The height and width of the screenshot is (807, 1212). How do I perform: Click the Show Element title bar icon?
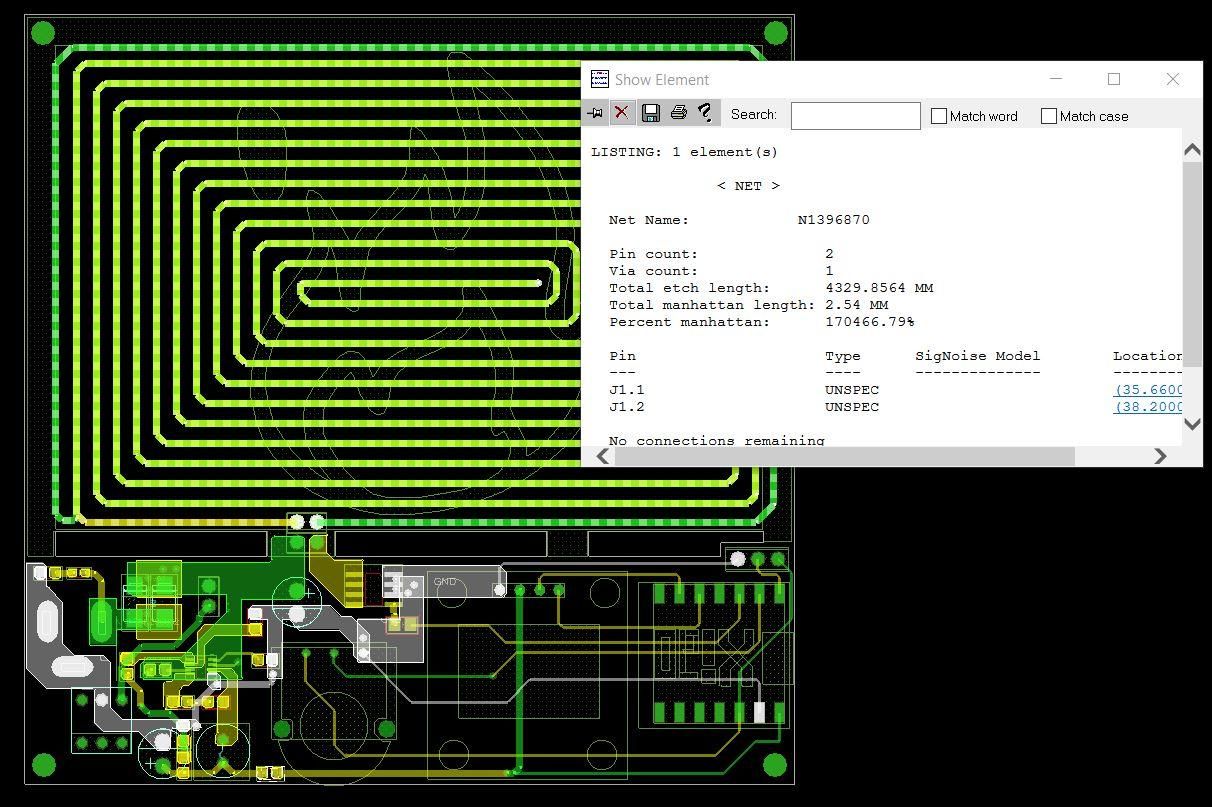(600, 79)
